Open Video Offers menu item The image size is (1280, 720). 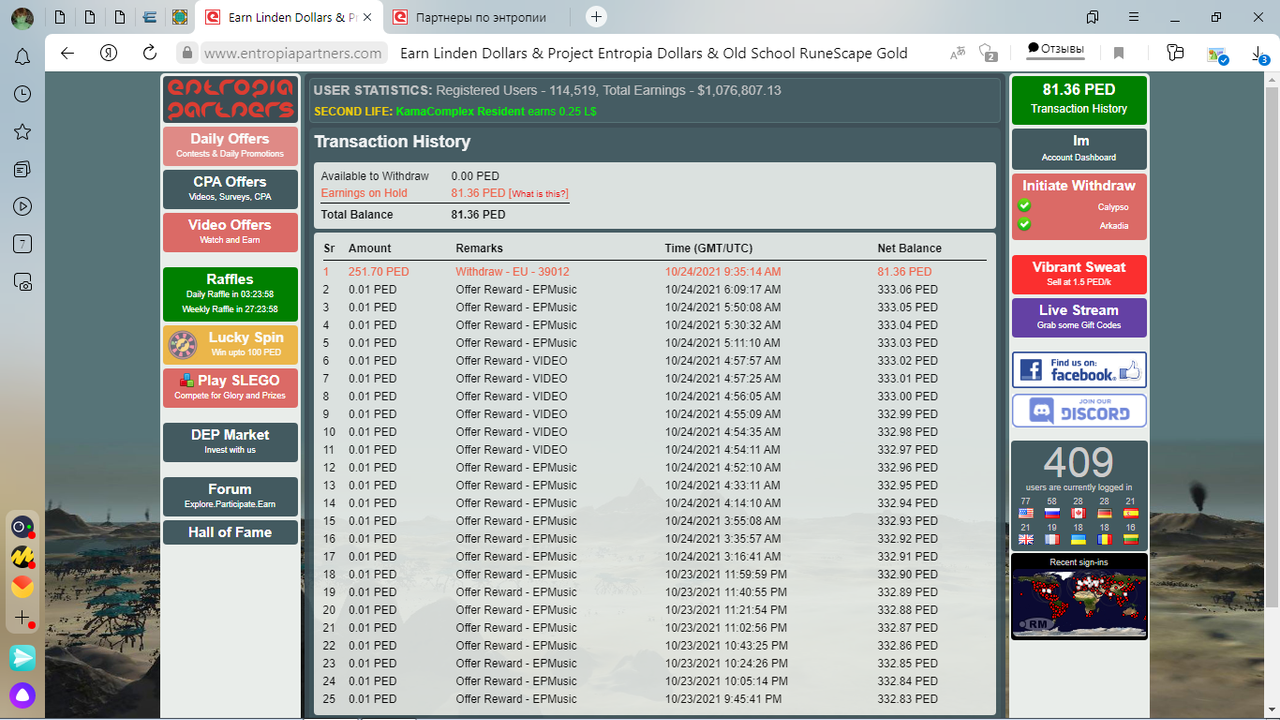point(230,232)
